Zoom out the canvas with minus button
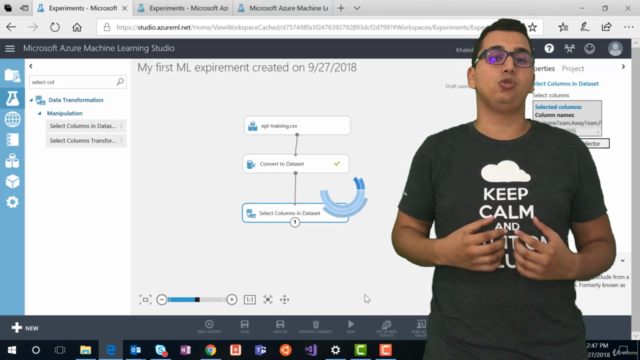Image resolution: width=640 pixels, height=360 pixels. coord(162,300)
